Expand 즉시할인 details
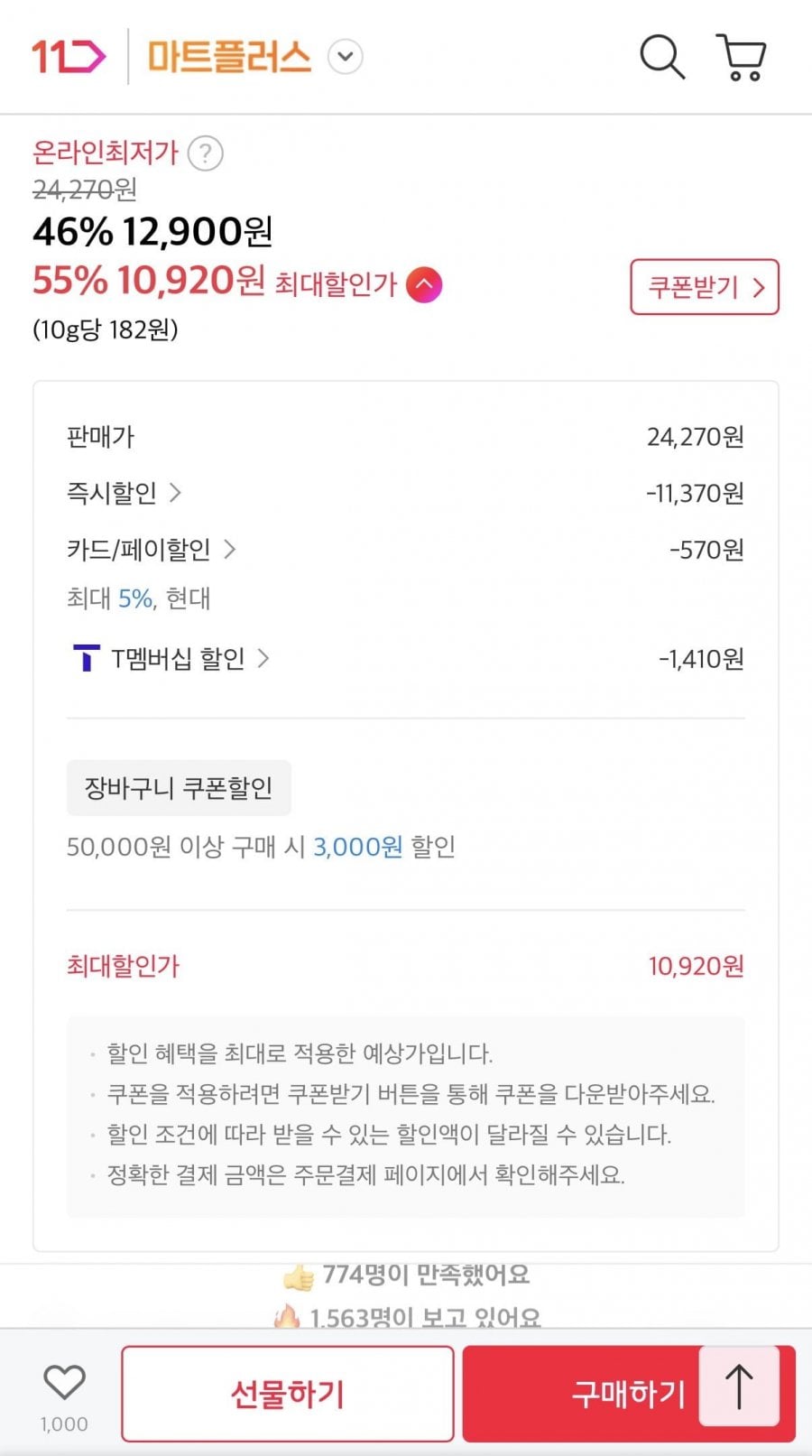 pos(175,493)
